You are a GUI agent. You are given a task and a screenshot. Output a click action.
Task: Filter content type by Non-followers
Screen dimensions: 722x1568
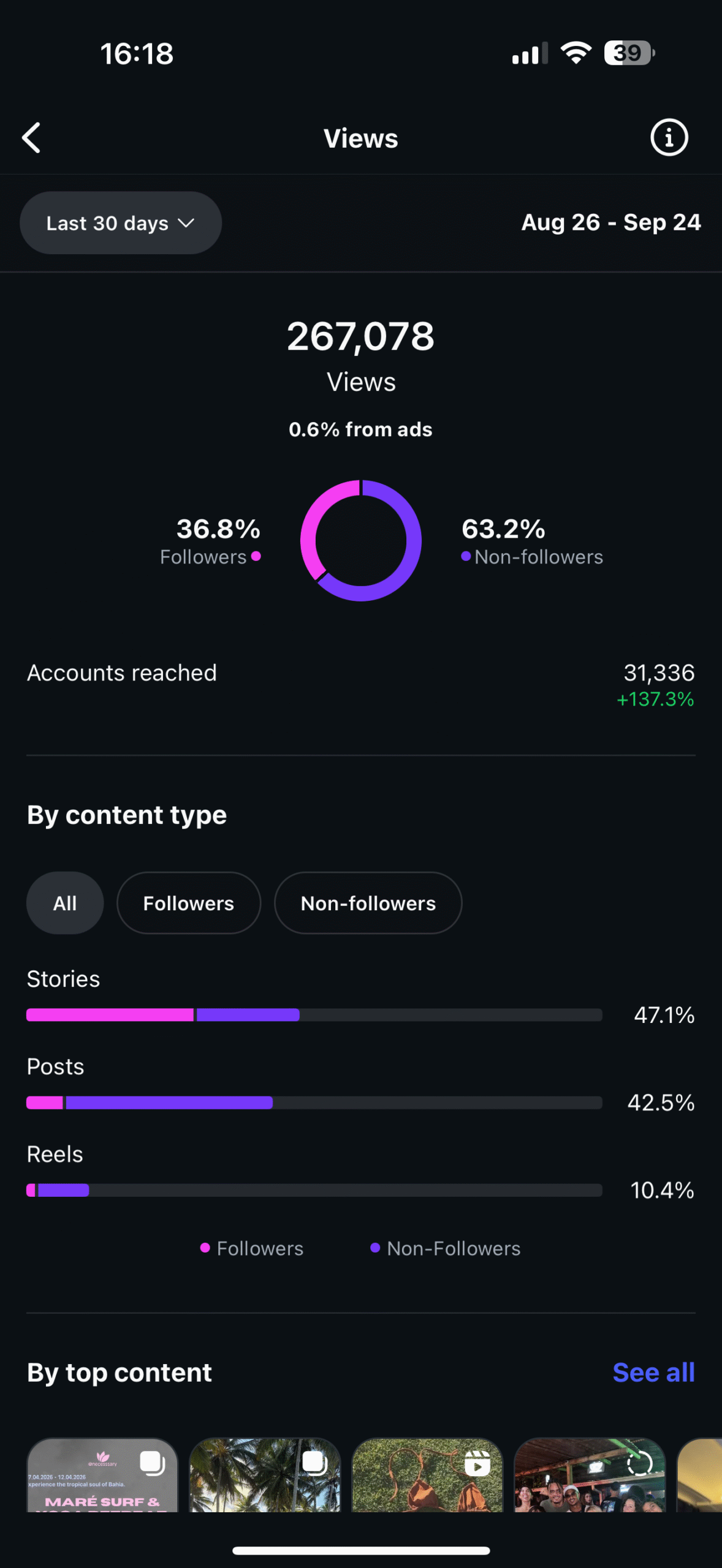click(x=368, y=903)
